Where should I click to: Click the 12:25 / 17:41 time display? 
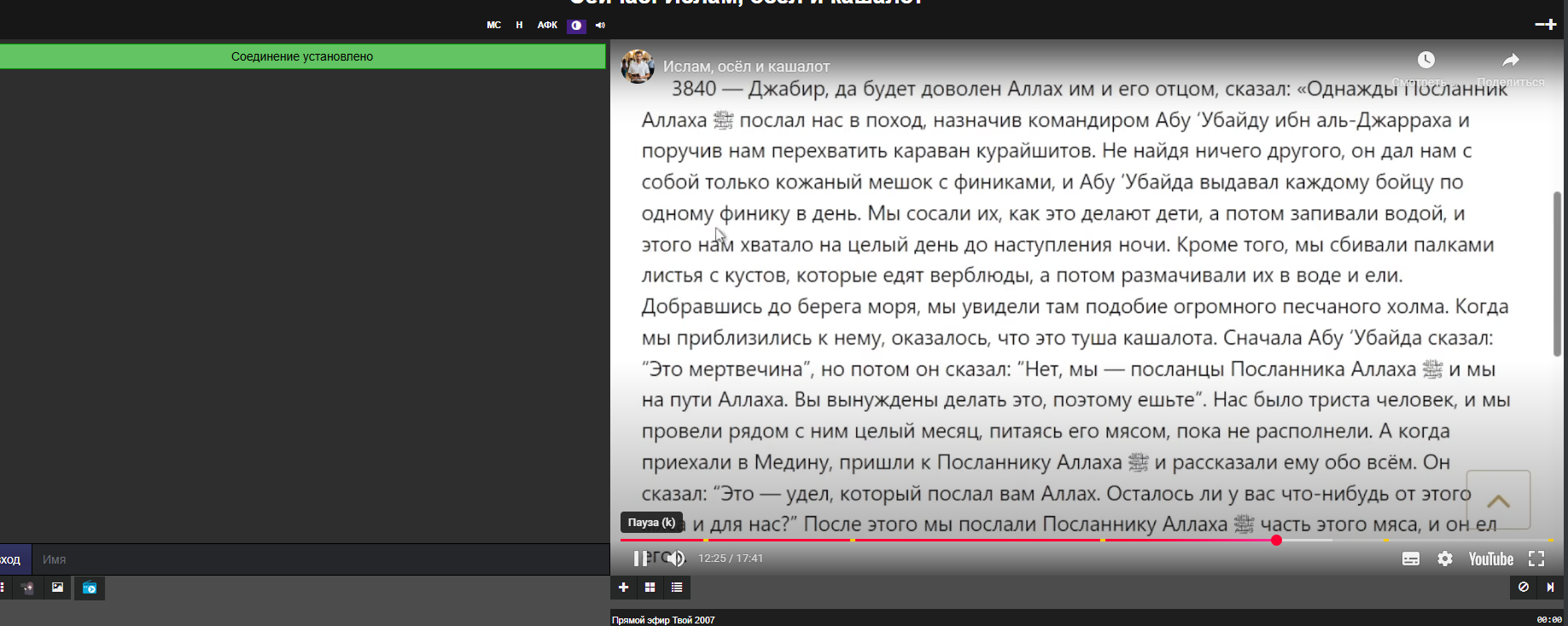[x=731, y=559]
